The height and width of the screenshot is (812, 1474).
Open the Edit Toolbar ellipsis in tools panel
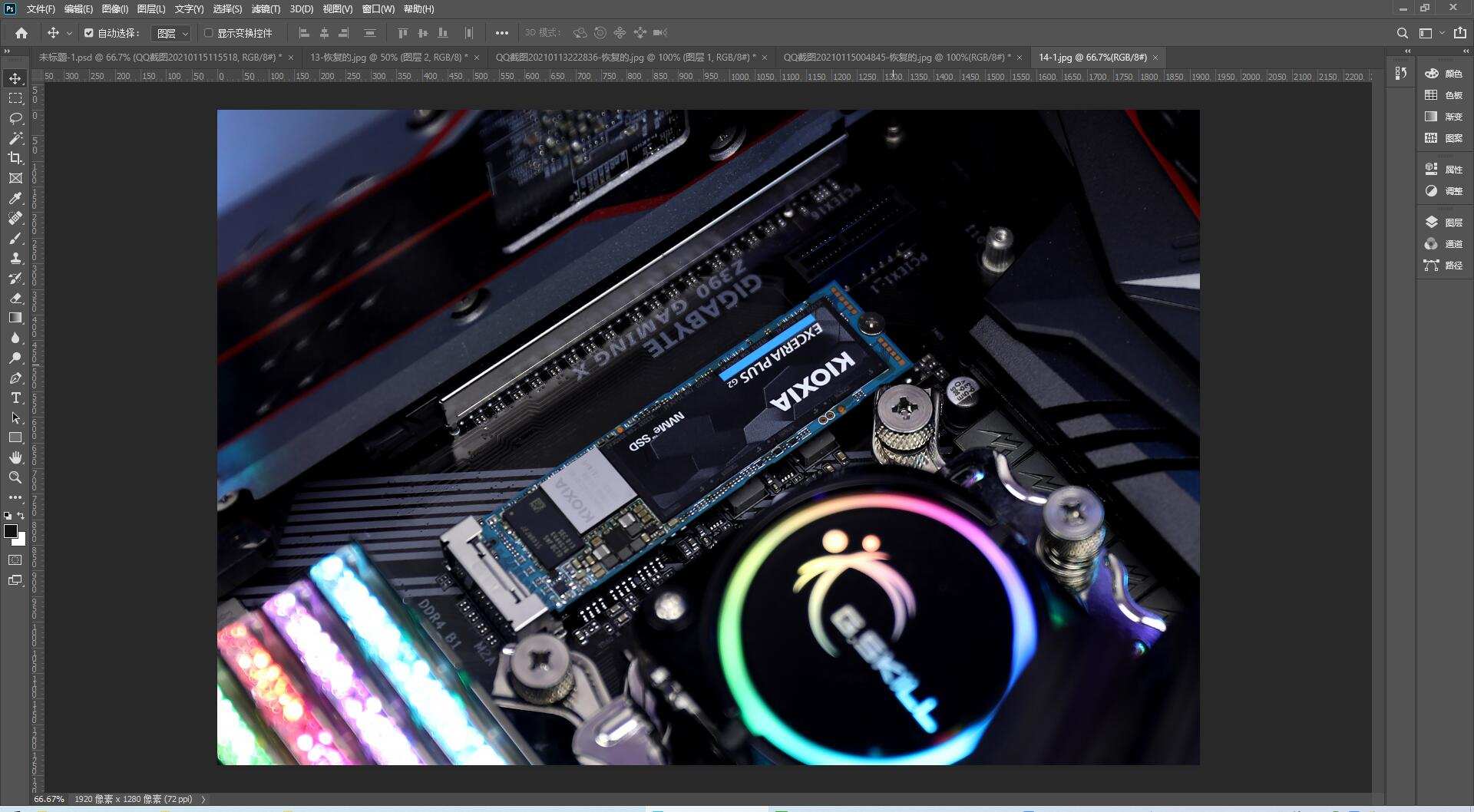pos(15,497)
